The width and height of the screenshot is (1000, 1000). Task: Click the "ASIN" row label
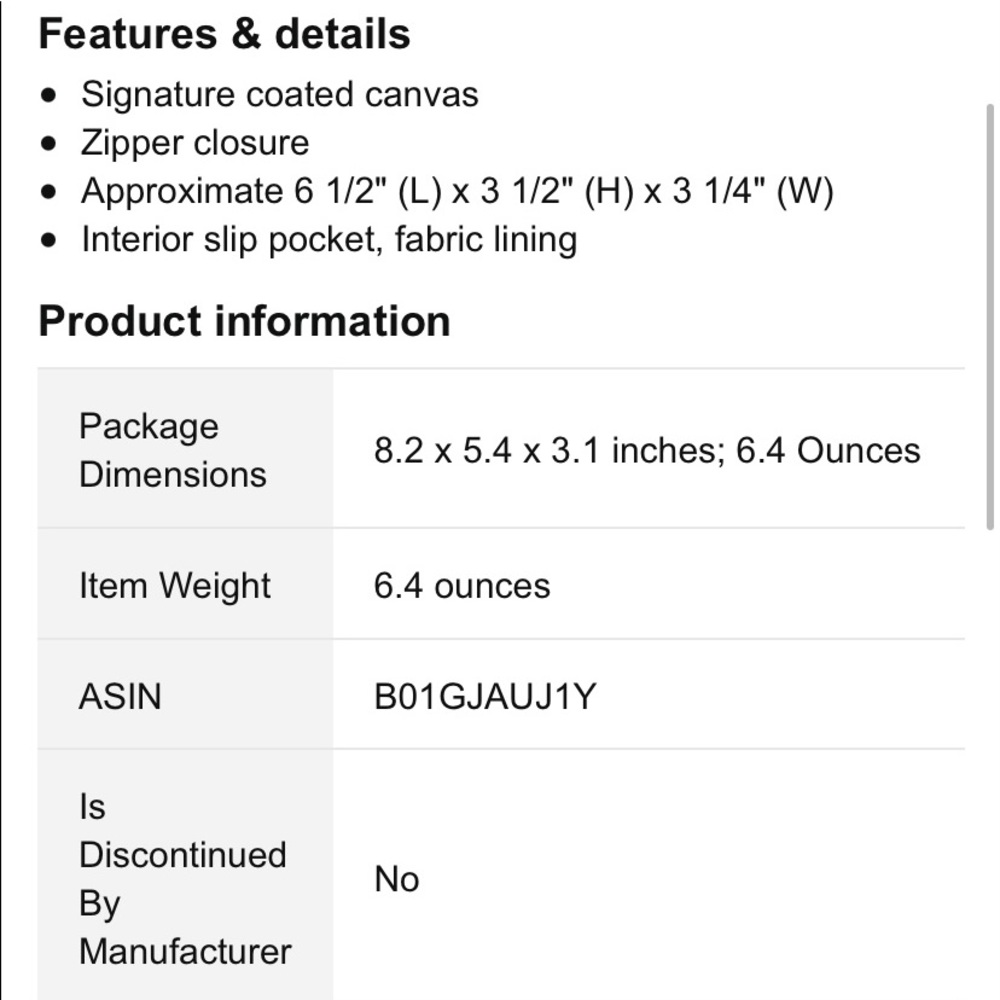(x=119, y=696)
